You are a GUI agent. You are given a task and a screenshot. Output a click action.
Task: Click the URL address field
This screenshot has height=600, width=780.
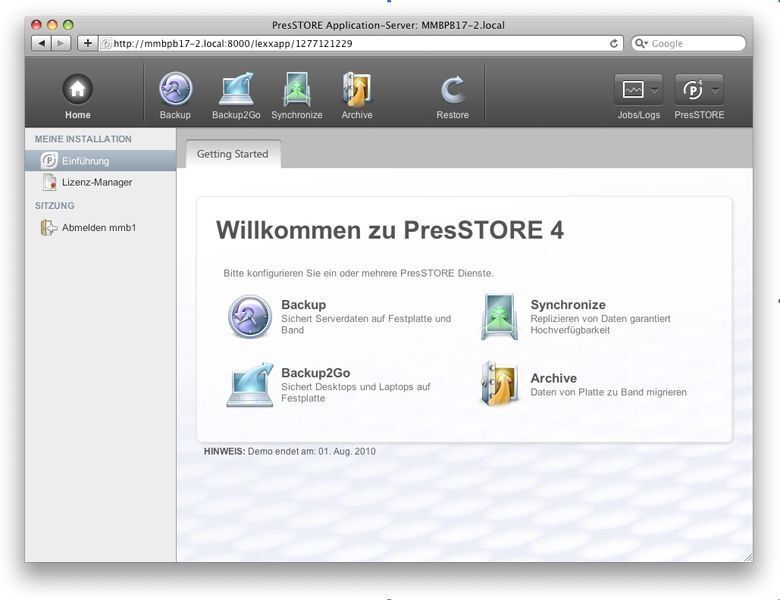point(361,43)
